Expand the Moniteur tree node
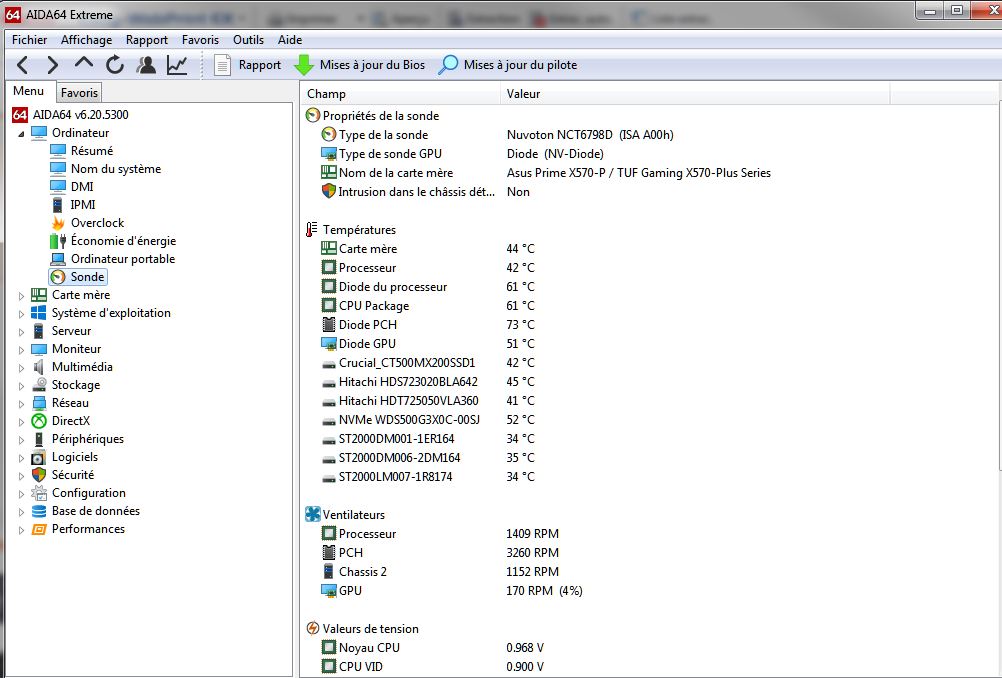Image resolution: width=1002 pixels, height=678 pixels. tap(21, 350)
